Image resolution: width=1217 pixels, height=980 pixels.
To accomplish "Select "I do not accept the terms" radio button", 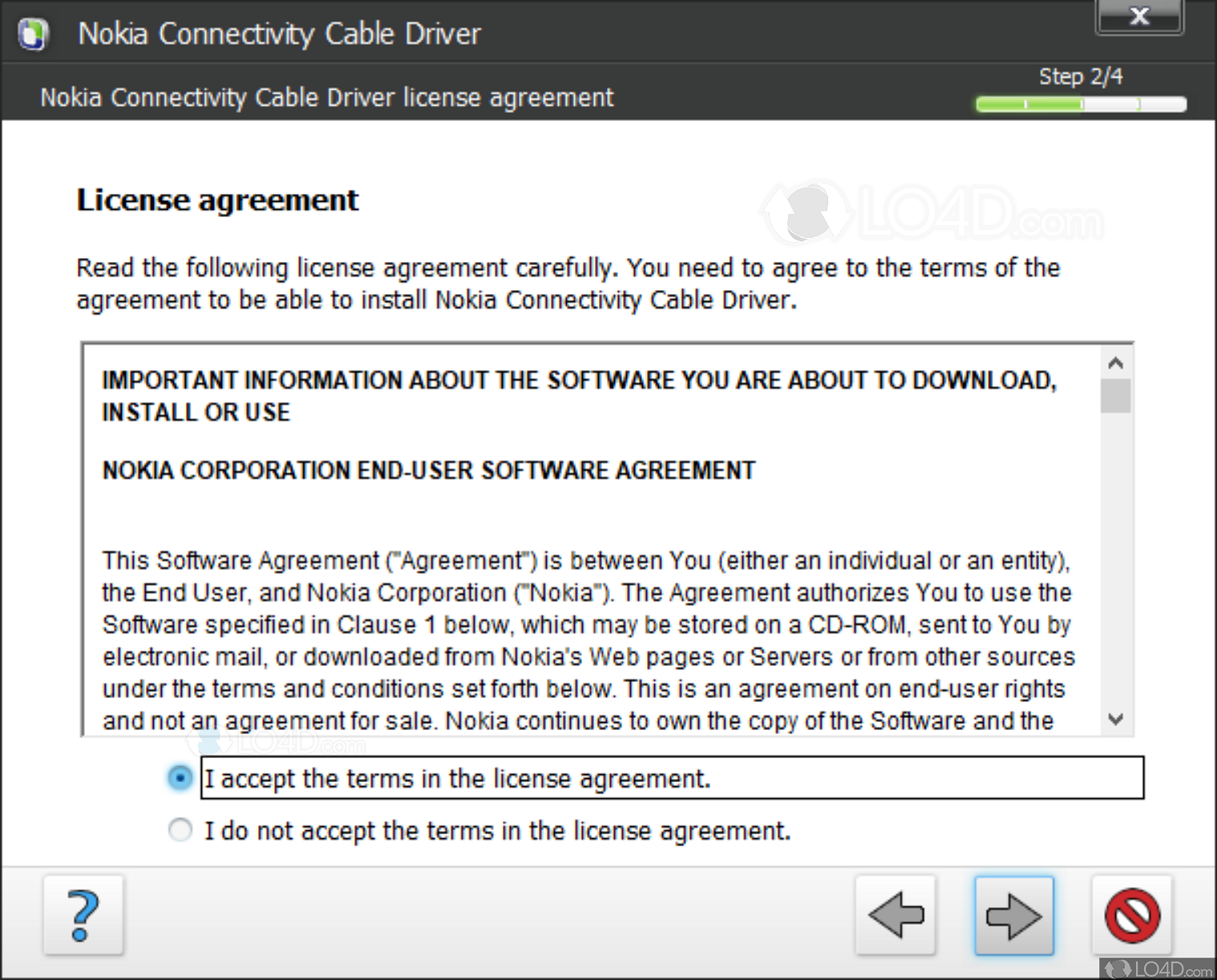I will coord(180,829).
